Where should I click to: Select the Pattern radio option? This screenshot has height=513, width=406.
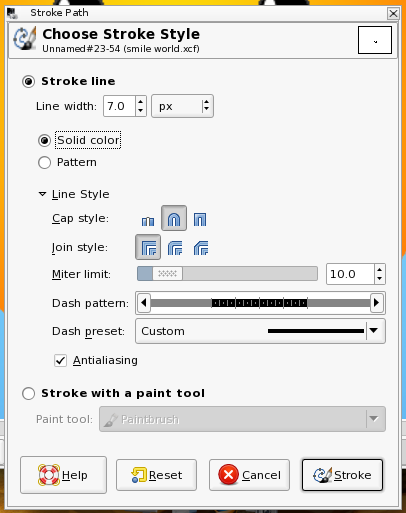(x=44, y=163)
